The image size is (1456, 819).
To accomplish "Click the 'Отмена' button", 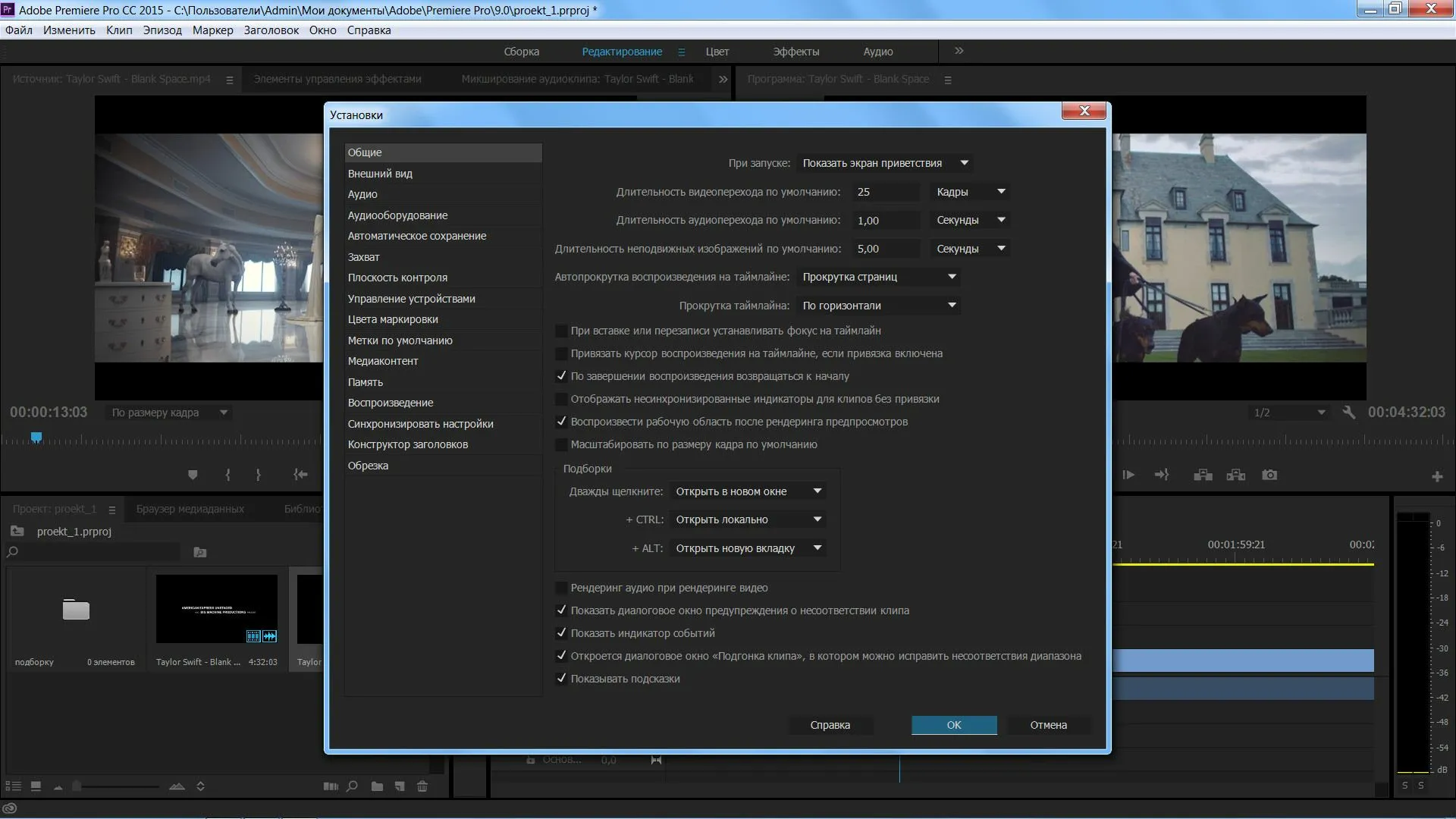I will [1048, 725].
